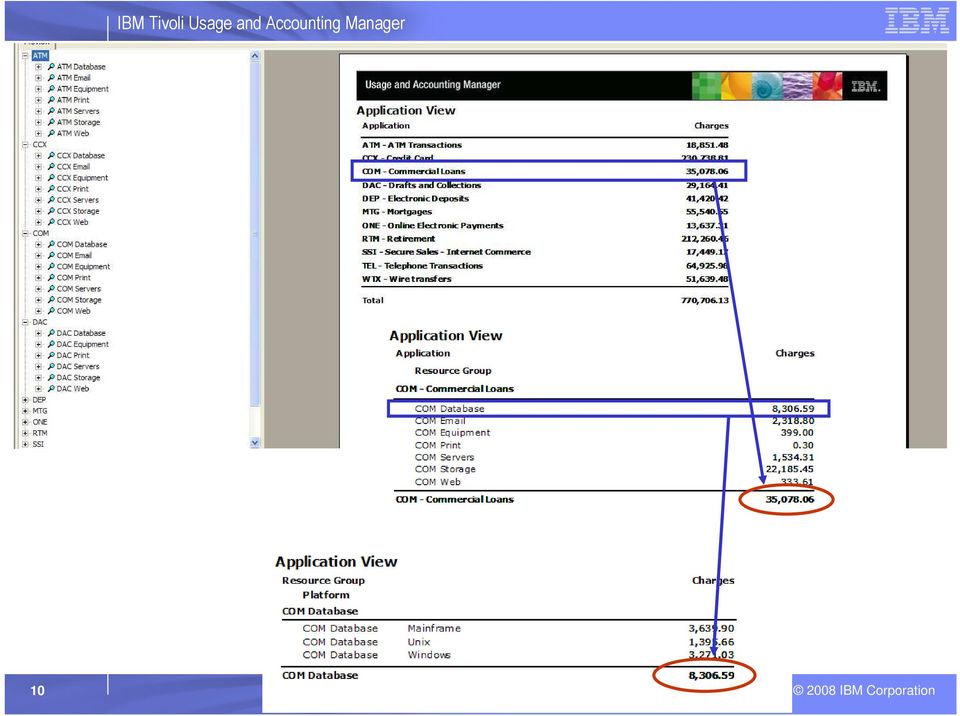Click the "MTG - Mortgages" report row
This screenshot has height=716, width=960.
click(x=545, y=212)
